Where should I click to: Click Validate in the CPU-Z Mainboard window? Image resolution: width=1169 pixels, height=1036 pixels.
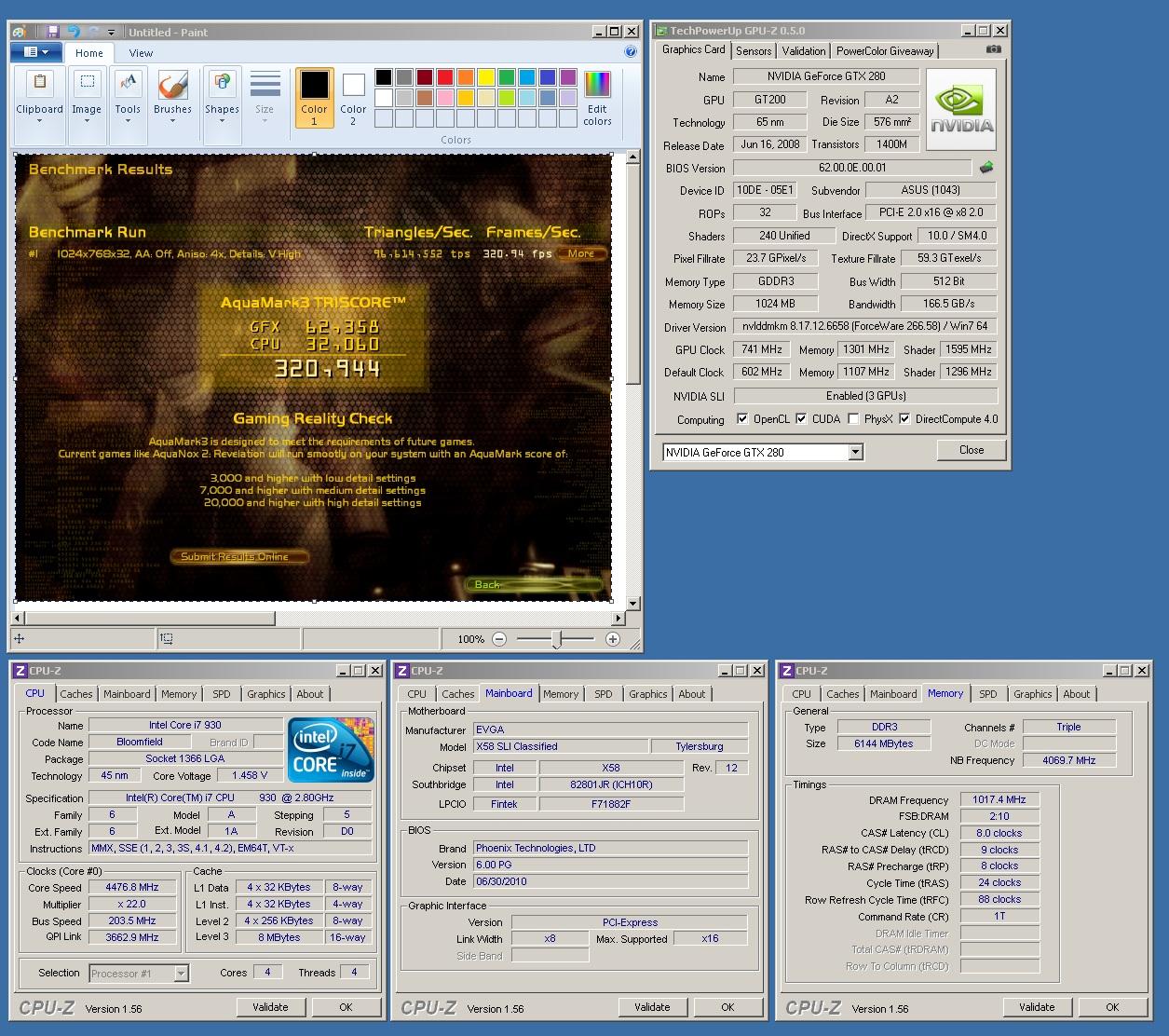[x=652, y=1007]
